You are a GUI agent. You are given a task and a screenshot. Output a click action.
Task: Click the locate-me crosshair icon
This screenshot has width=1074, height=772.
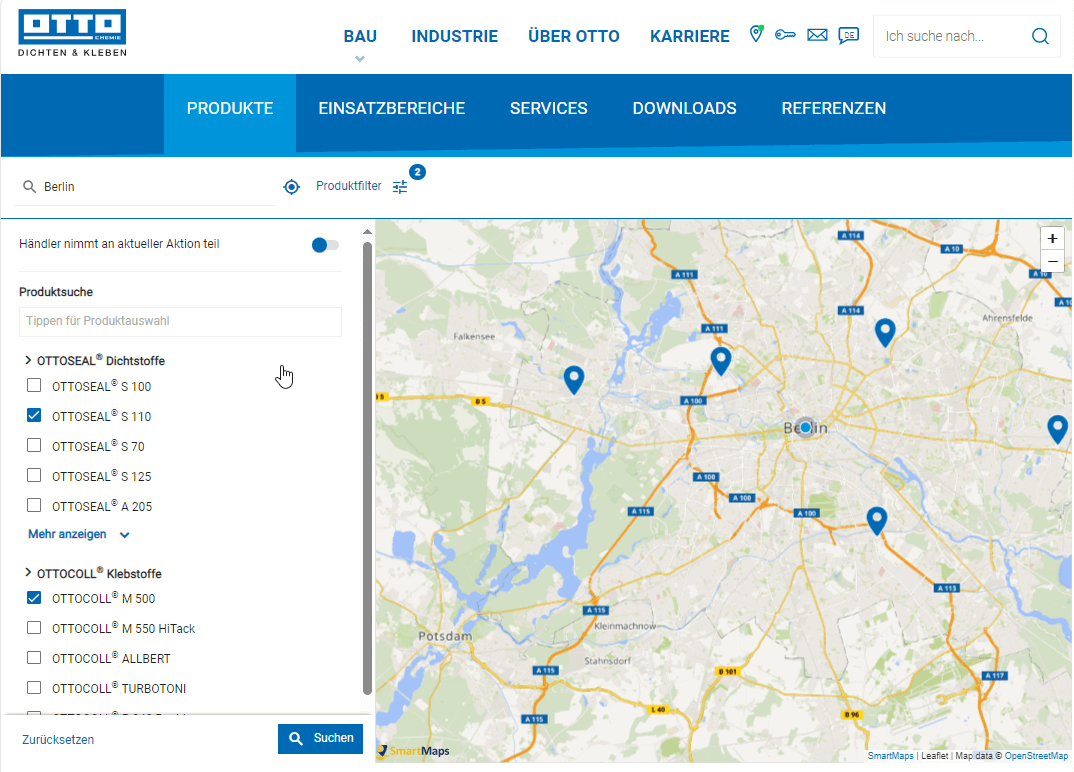[292, 186]
